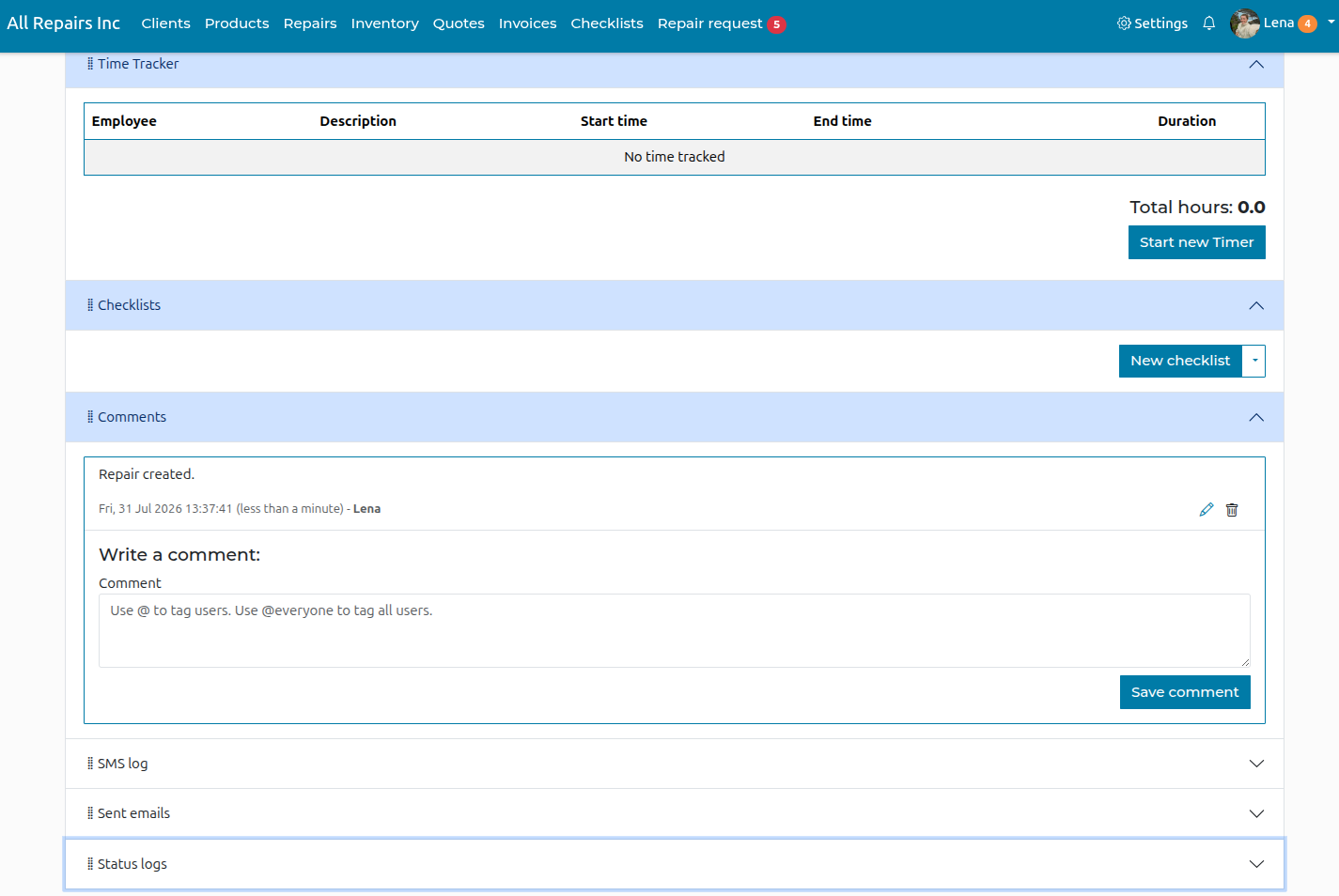Click the 'No time tracked' row
The height and width of the screenshot is (896, 1339).
[675, 157]
